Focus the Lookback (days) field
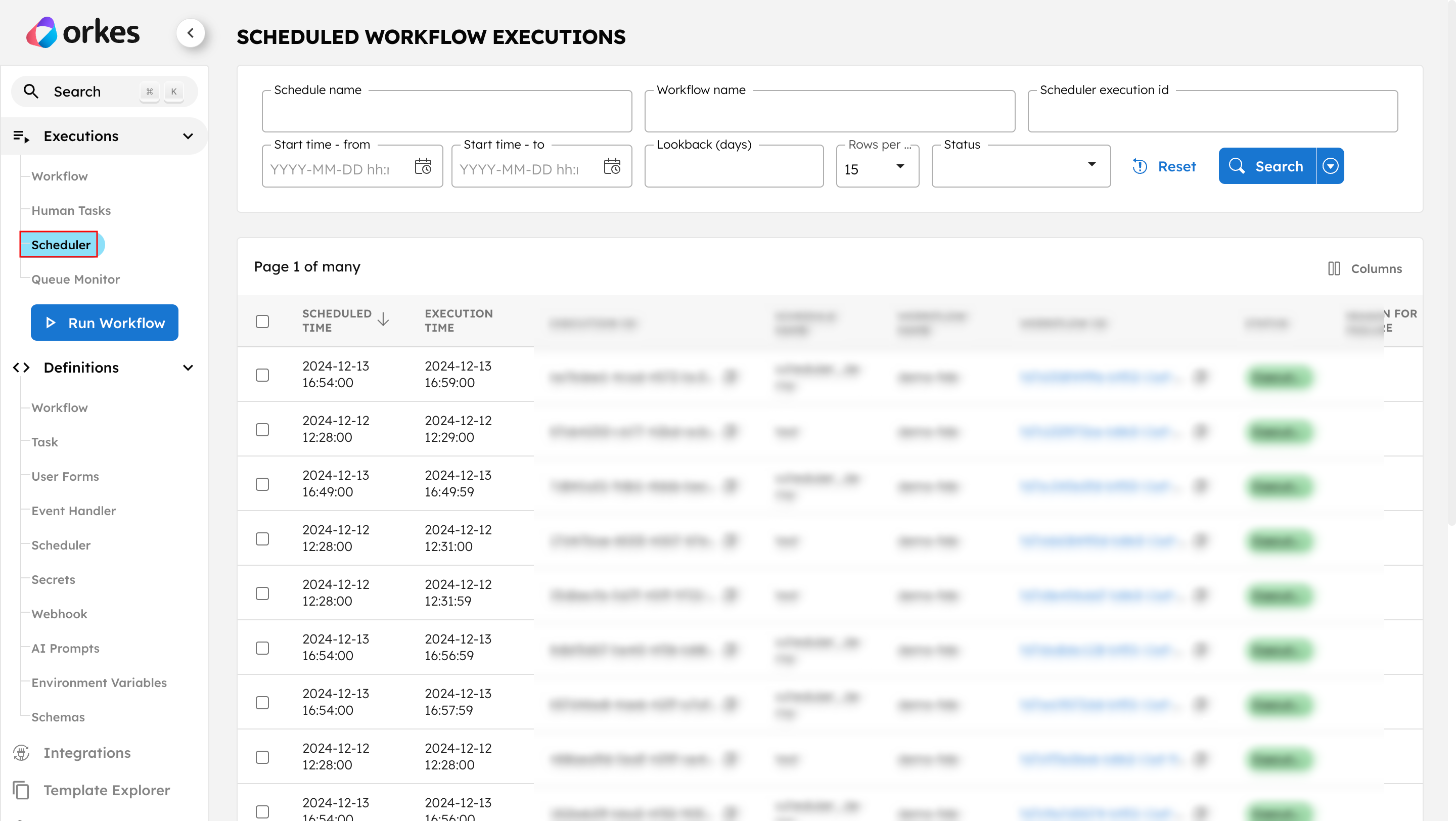1456x821 pixels. pos(734,166)
